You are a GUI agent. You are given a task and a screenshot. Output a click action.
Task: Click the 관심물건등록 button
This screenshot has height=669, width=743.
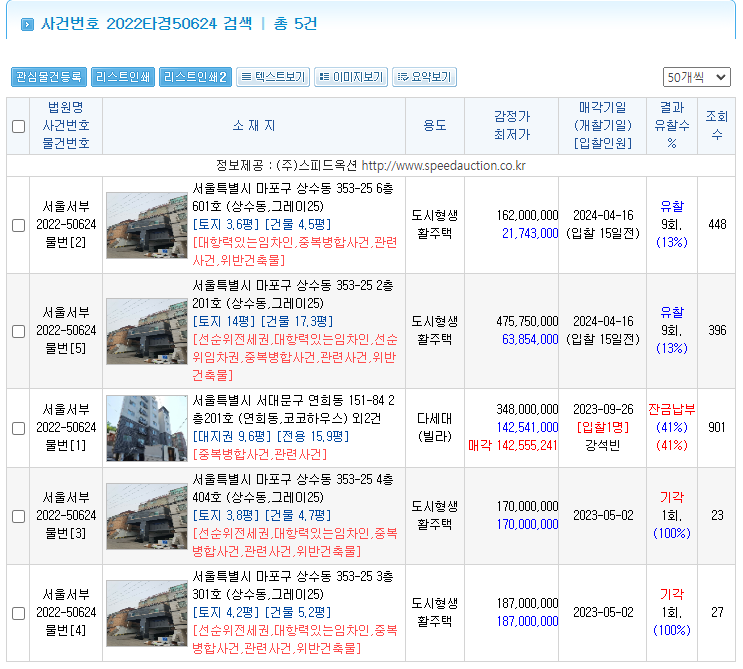click(x=49, y=77)
